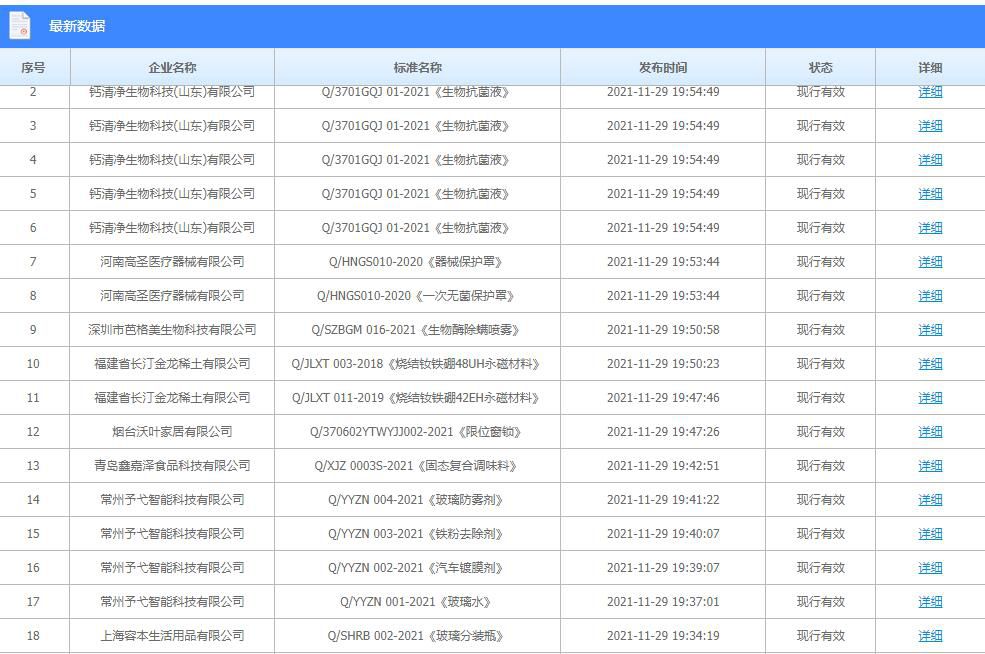Screen dimensions: 985x654
Task: View 详细 of 烟台沃叶家居 限位窗锁 standard
Action: [x=929, y=432]
